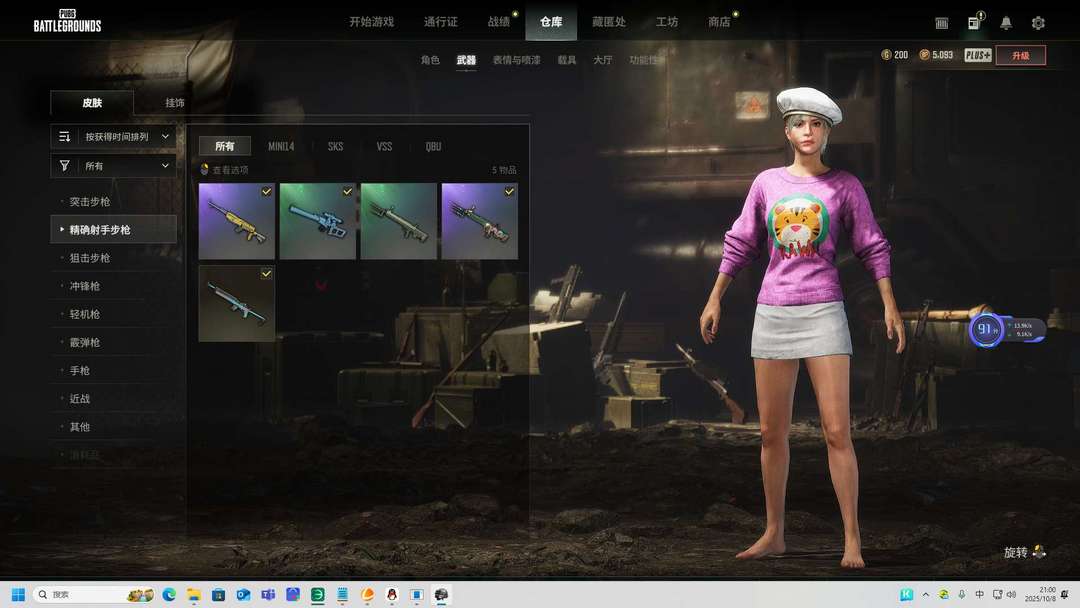This screenshot has width=1080, height=608.
Task: Filter skins by the MINI14 tab
Action: [x=281, y=146]
